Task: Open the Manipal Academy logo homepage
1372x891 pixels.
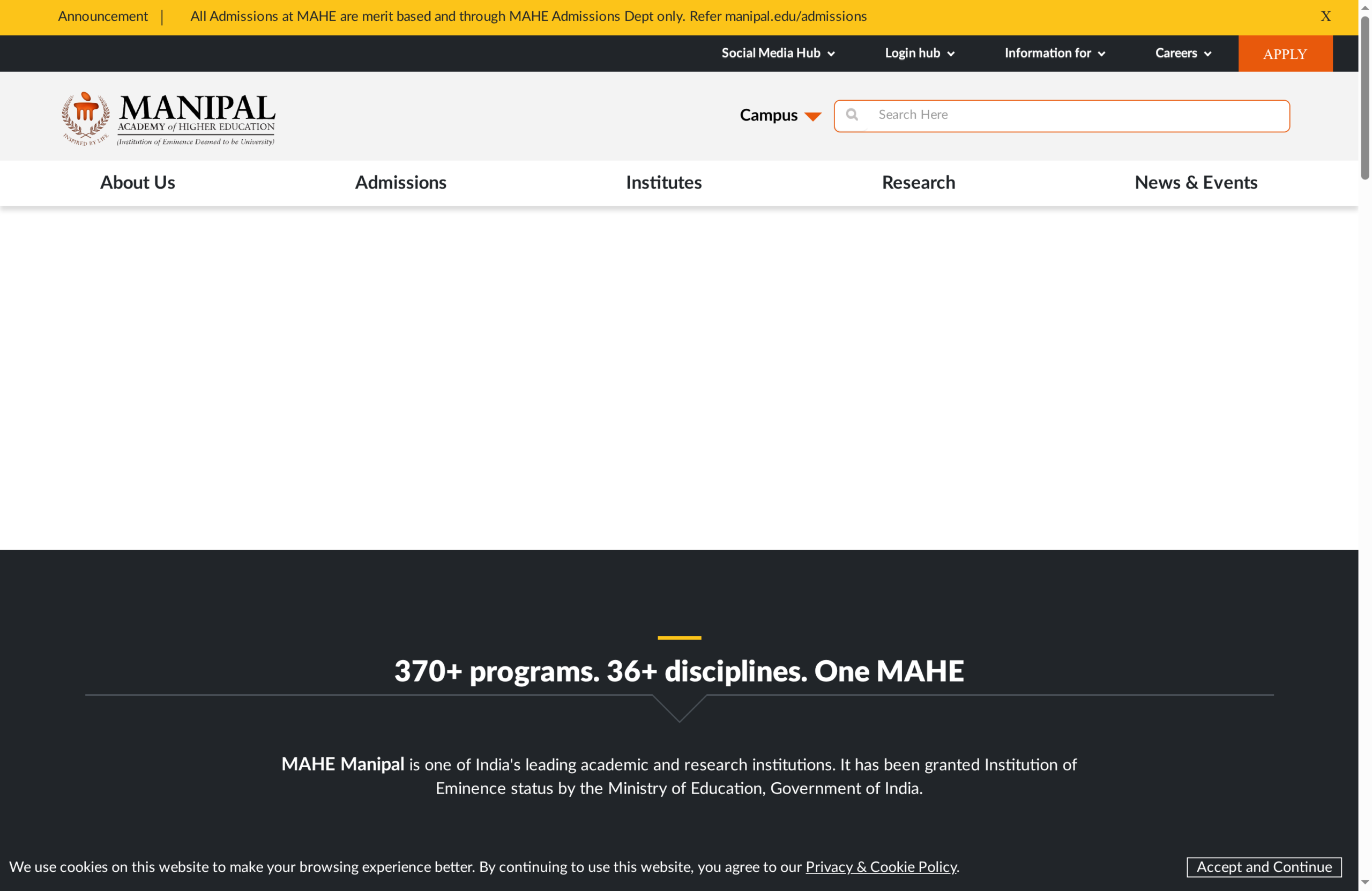Action: [168, 118]
